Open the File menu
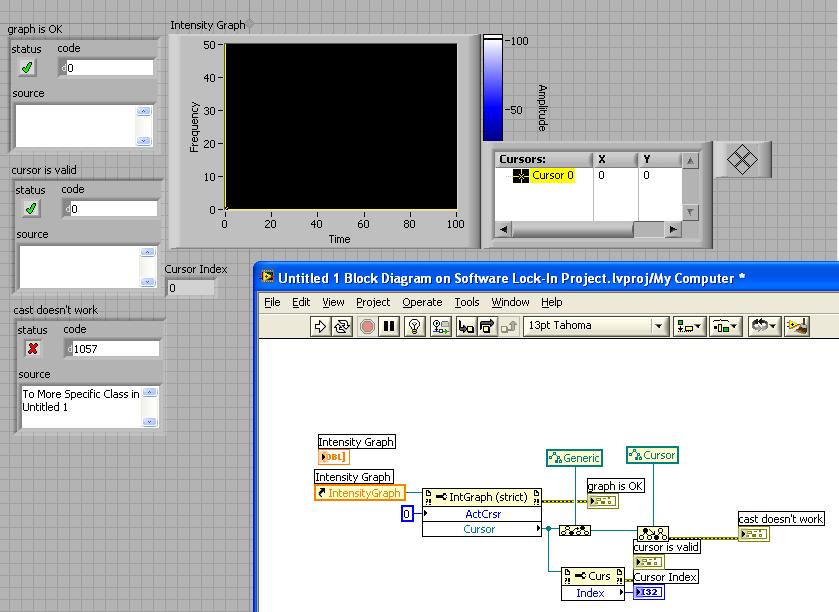Viewport: 839px width, 612px height. pos(272,302)
